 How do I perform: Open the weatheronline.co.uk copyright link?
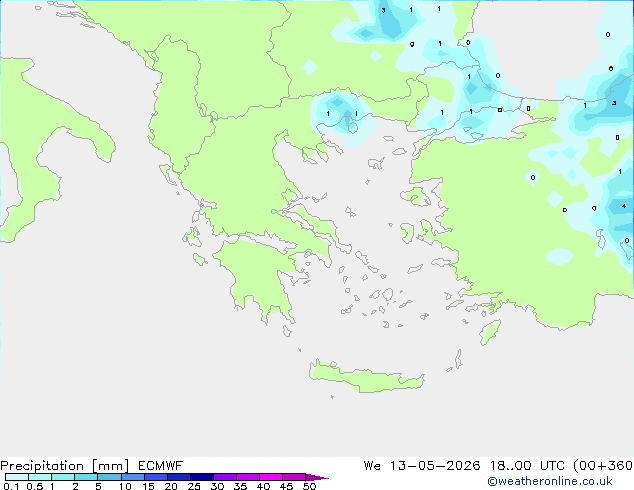pos(550,481)
